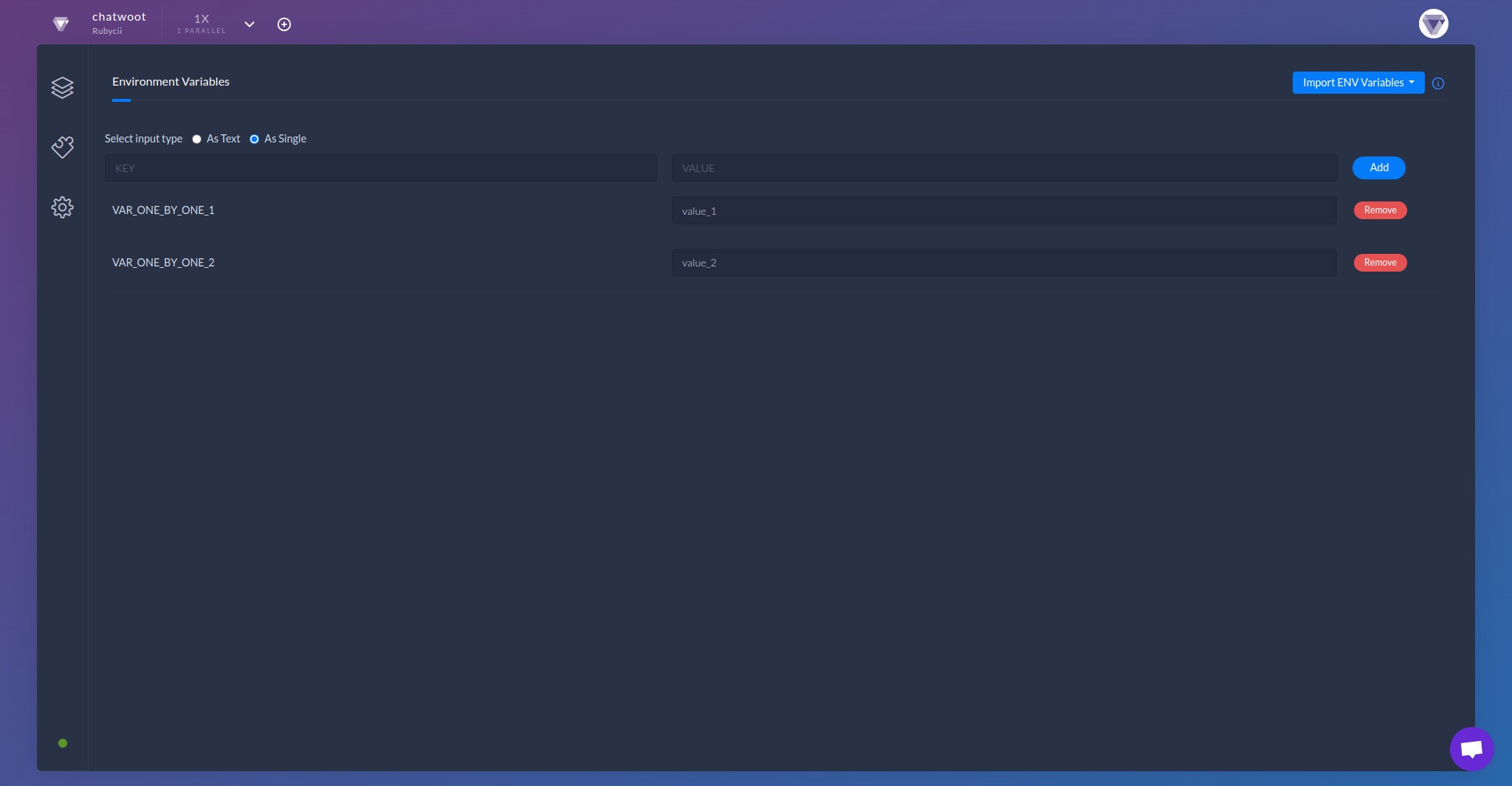This screenshot has width=1512, height=786.
Task: Select the puzzle piece plugins icon
Action: pyautogui.click(x=63, y=148)
